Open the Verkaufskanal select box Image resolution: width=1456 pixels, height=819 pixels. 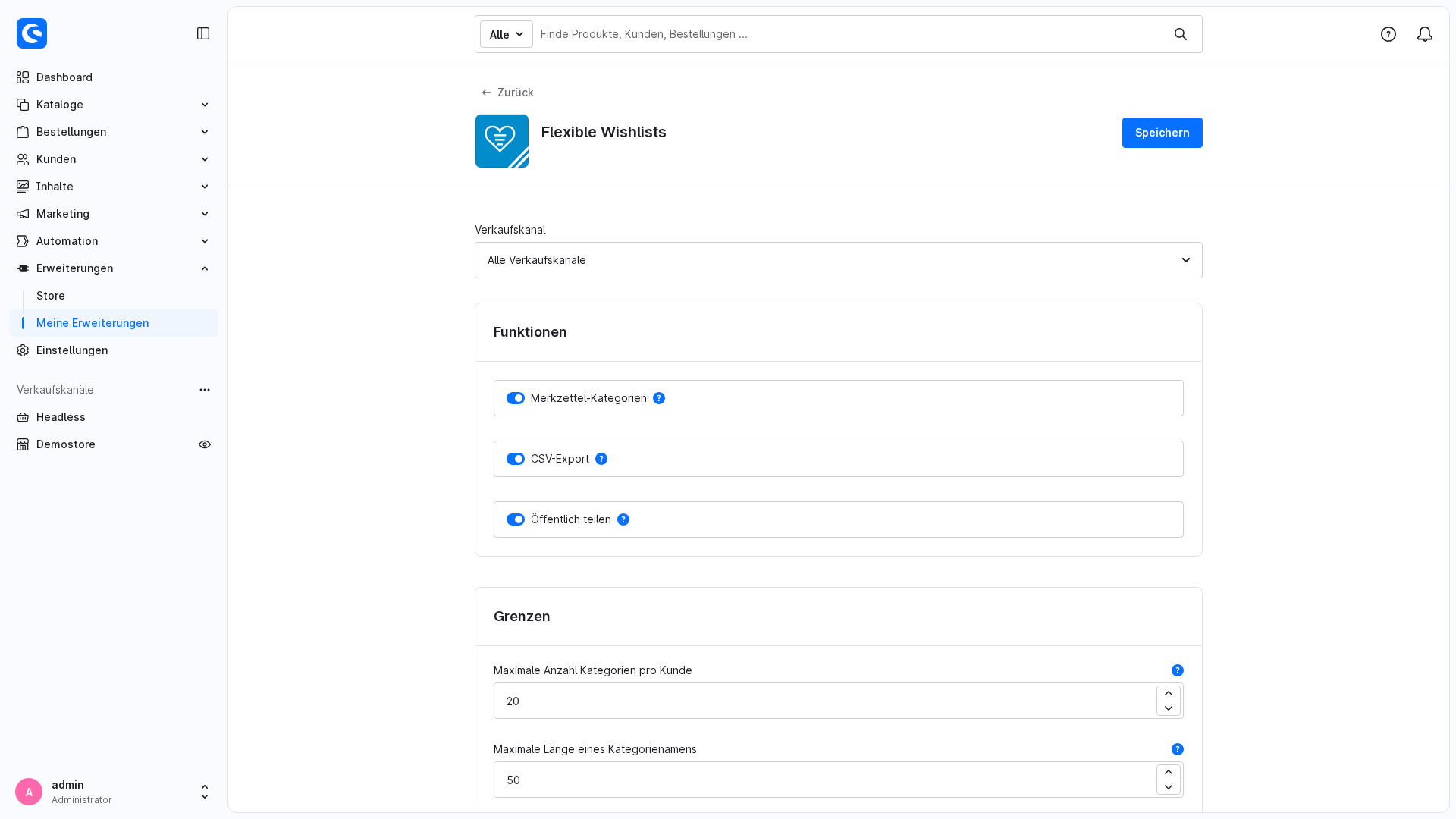point(839,260)
